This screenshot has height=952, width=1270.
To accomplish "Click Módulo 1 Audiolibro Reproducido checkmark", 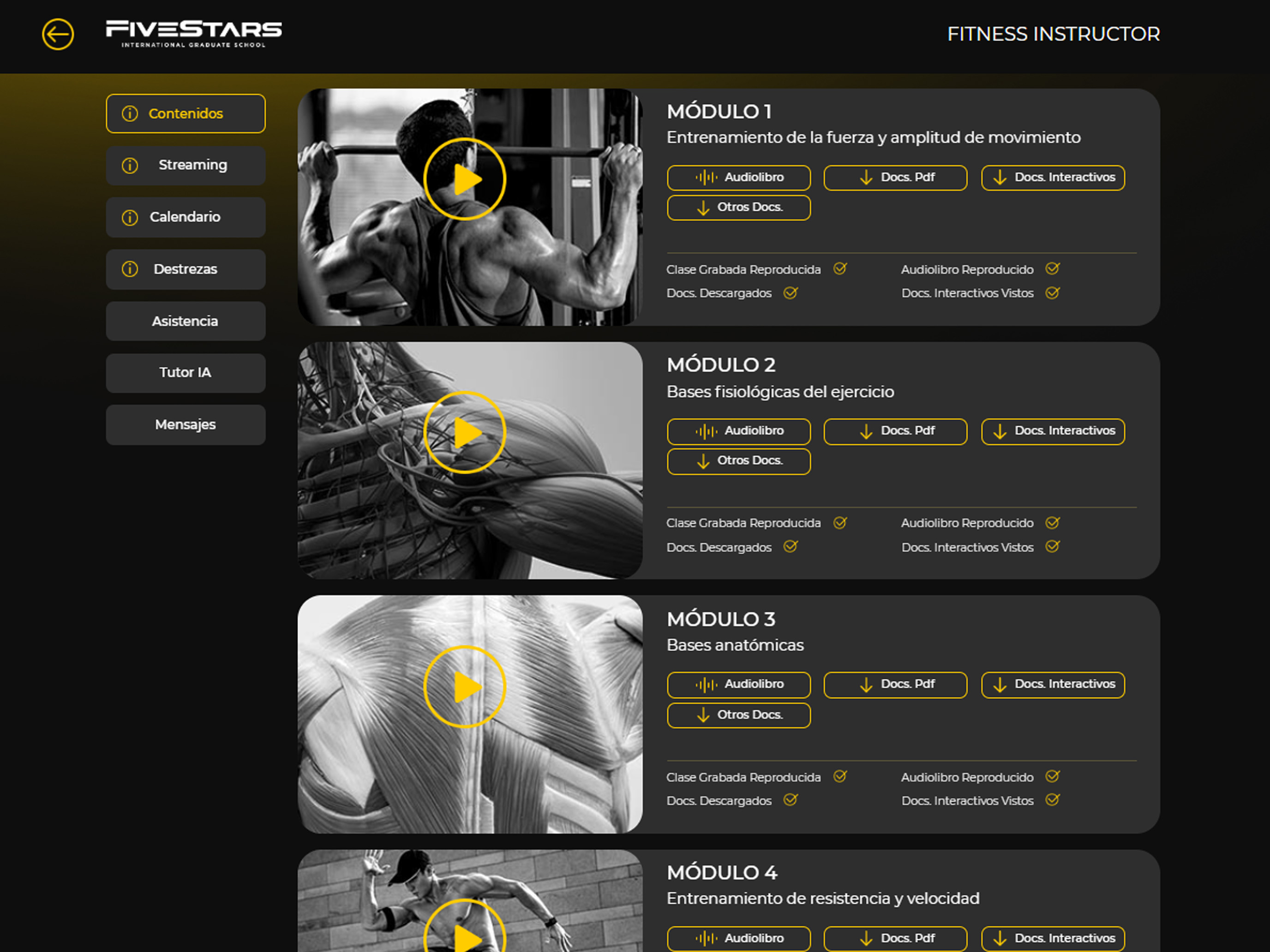I will point(1052,268).
